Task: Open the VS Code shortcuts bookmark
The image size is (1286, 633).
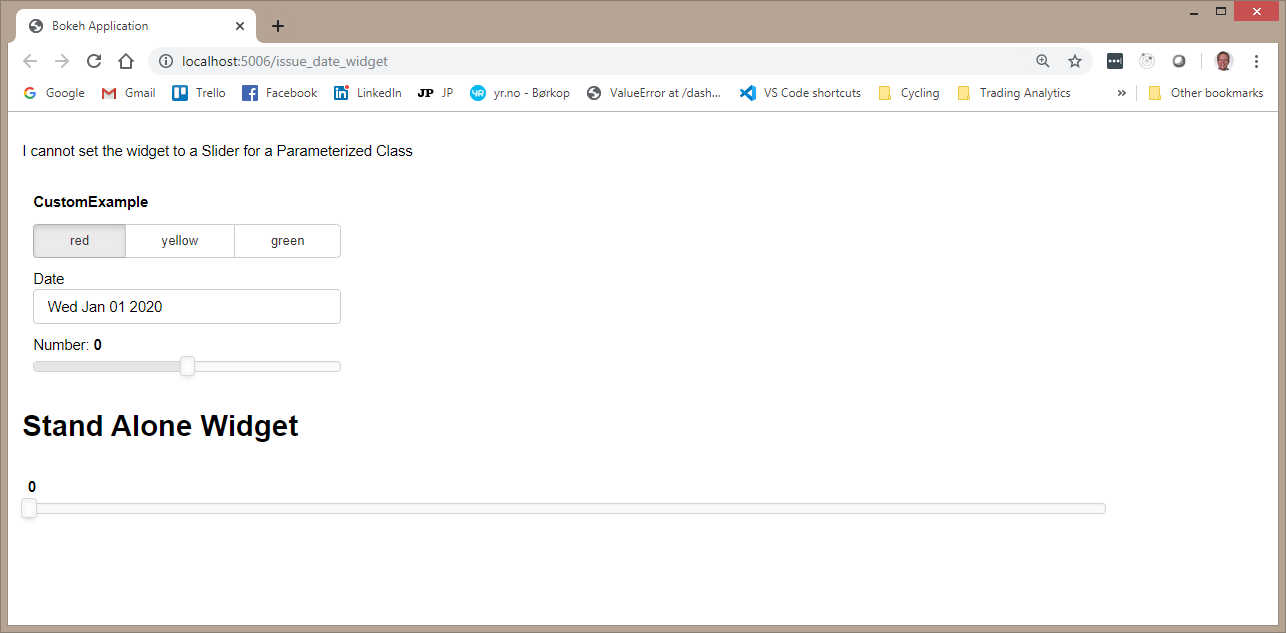Action: 800,92
